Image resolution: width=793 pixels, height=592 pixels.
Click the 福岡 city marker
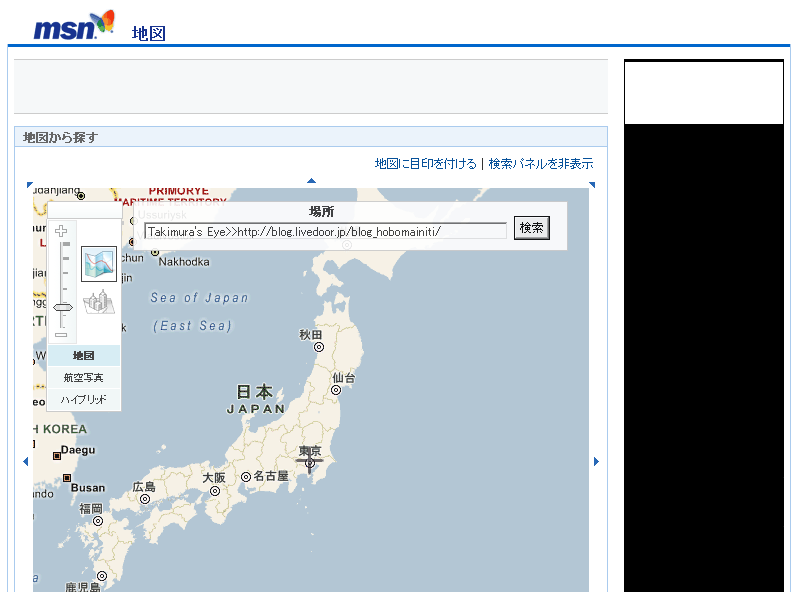point(98,521)
